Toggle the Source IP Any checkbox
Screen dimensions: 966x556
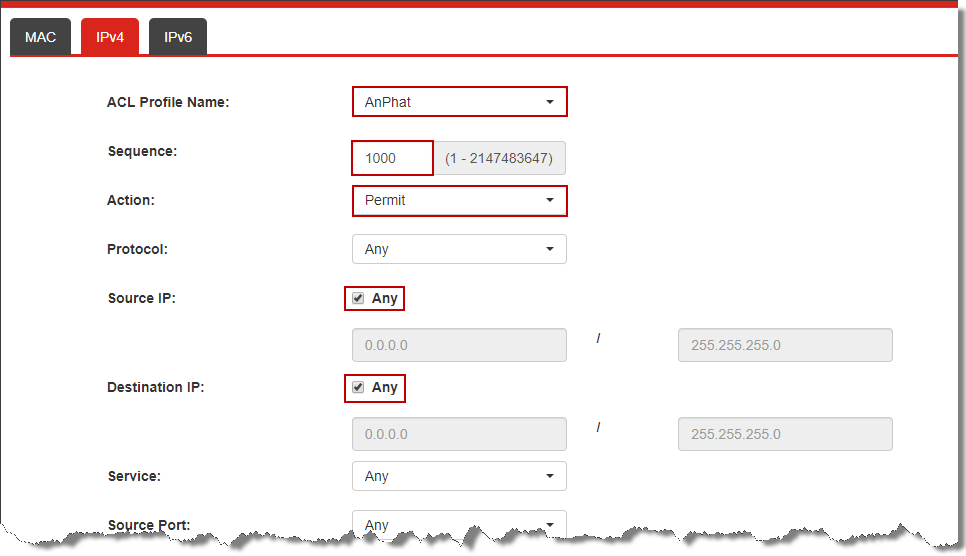click(x=358, y=298)
